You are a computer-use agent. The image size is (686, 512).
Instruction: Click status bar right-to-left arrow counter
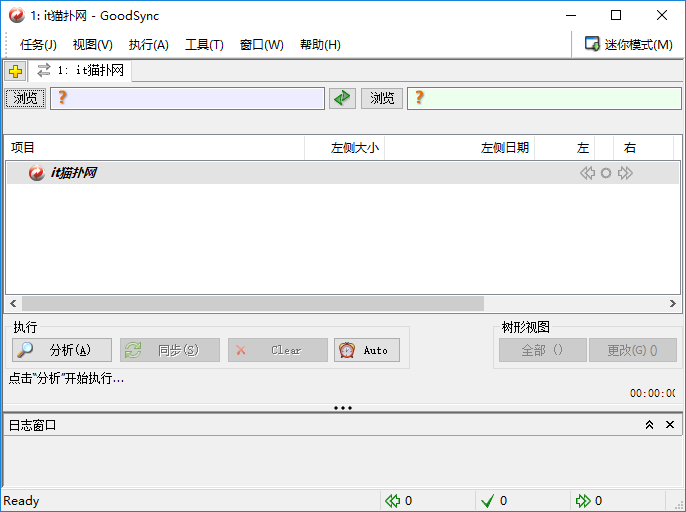point(399,501)
